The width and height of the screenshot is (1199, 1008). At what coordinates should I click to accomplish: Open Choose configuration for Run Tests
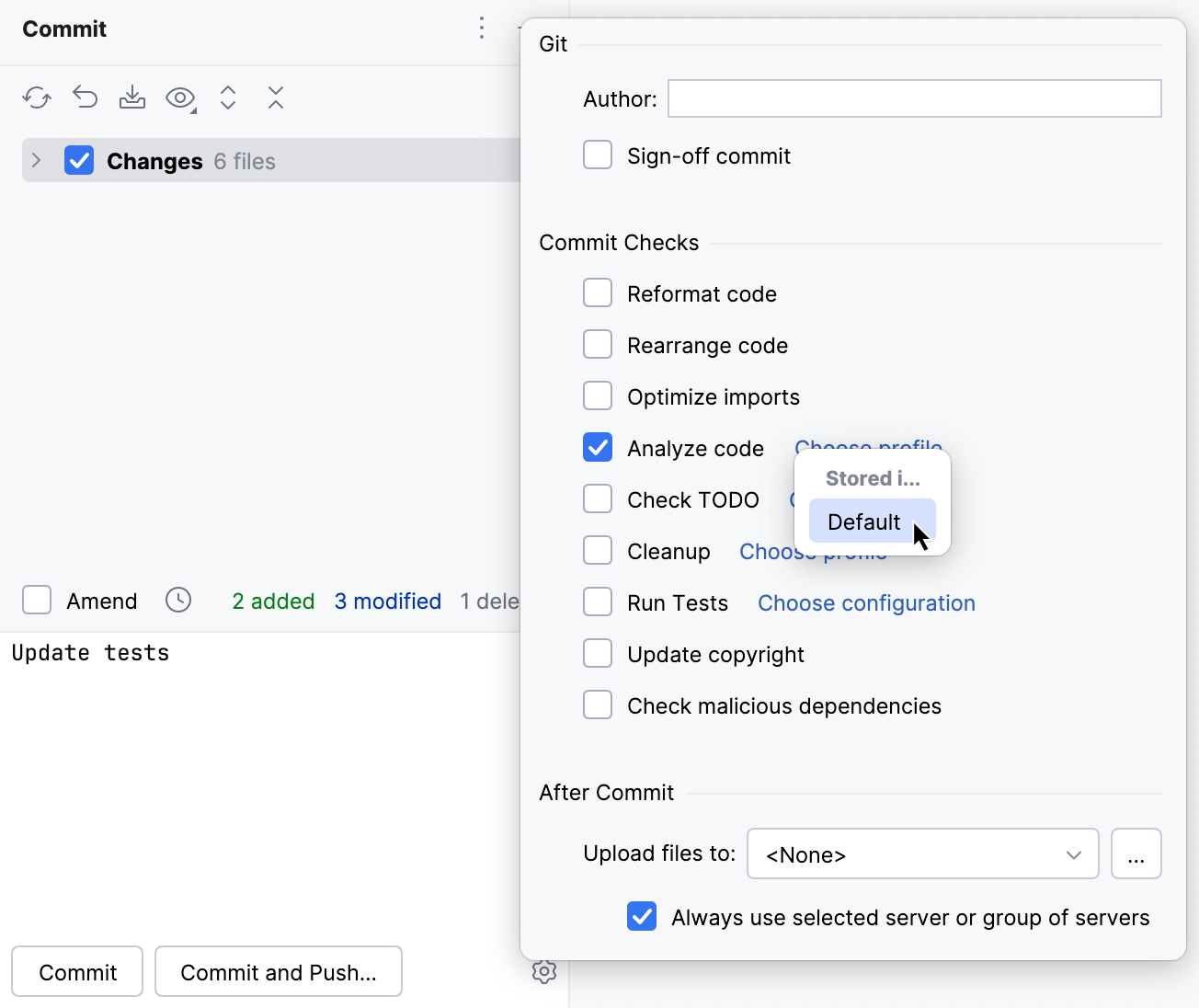click(865, 602)
